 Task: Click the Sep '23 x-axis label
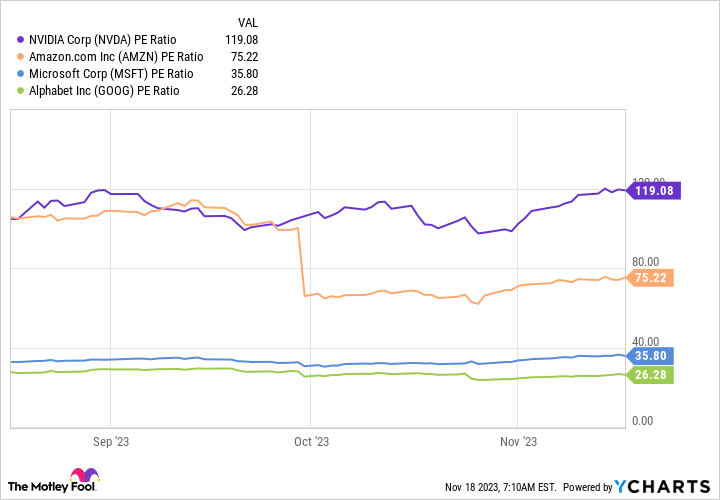click(x=110, y=441)
